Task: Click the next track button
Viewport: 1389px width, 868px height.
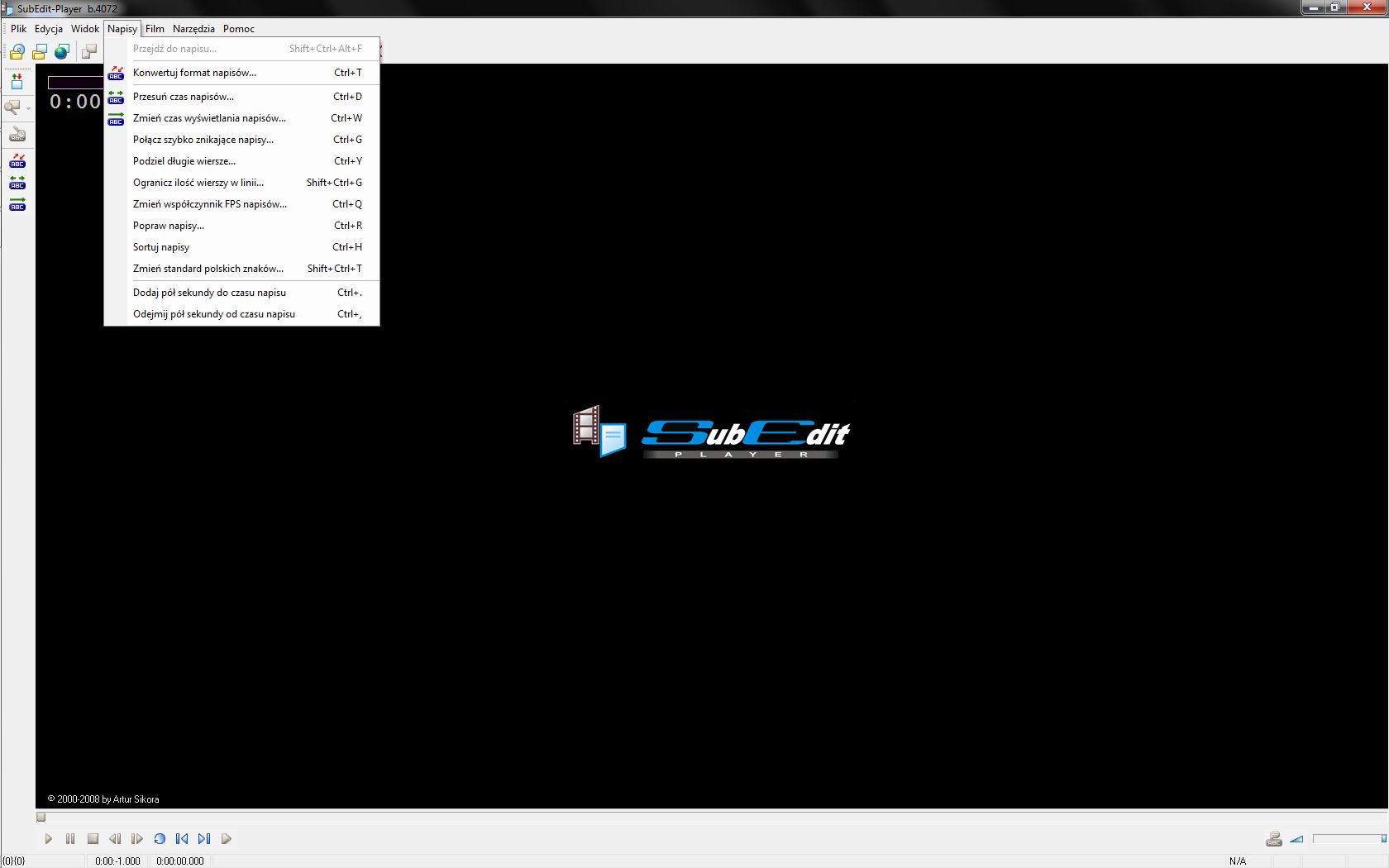Action: click(x=204, y=838)
